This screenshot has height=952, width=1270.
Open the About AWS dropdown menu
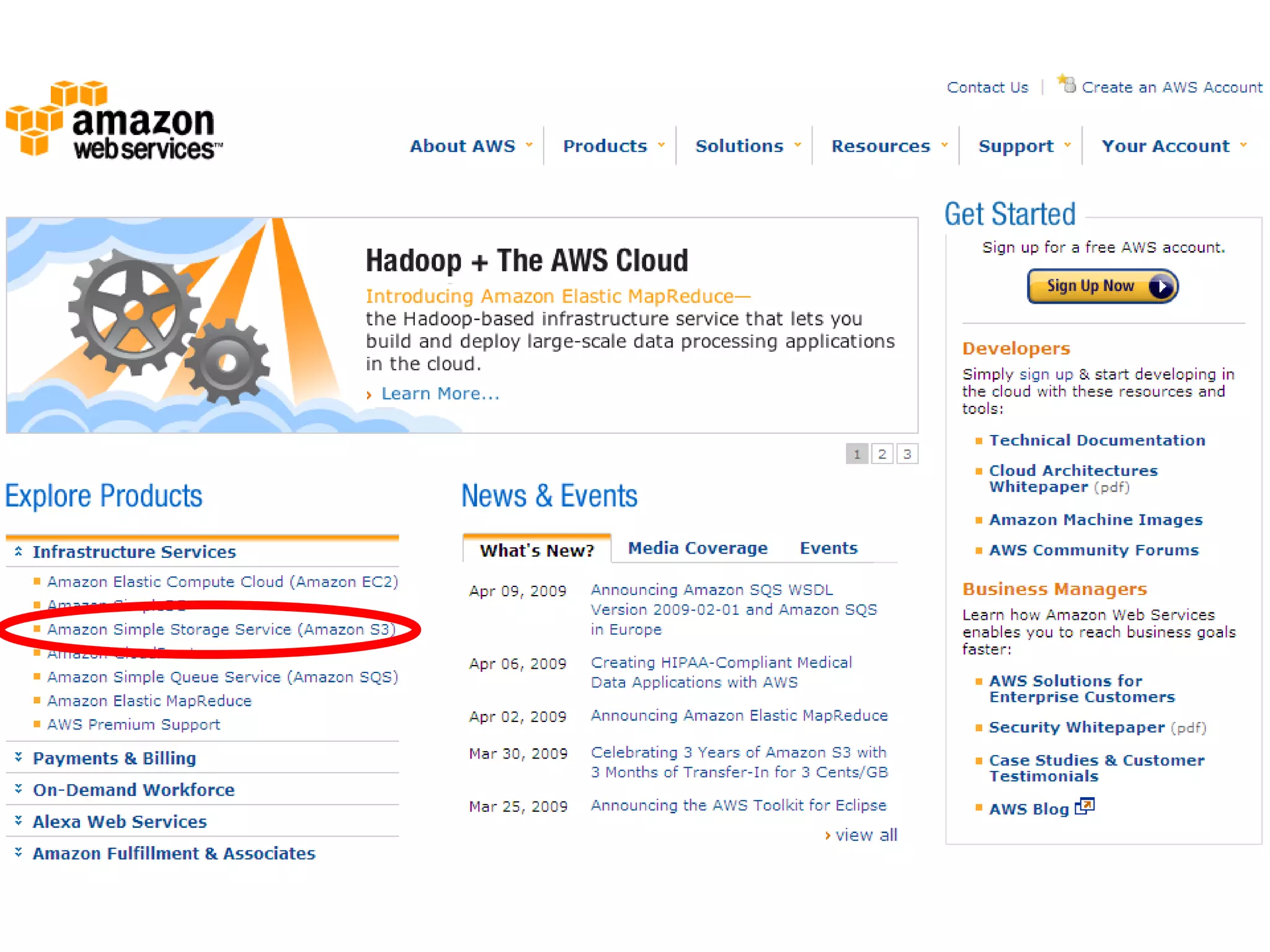(x=471, y=146)
